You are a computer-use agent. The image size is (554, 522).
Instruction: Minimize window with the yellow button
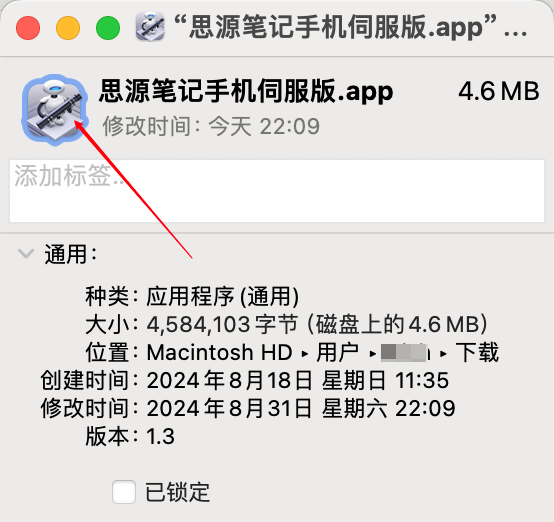click(68, 28)
